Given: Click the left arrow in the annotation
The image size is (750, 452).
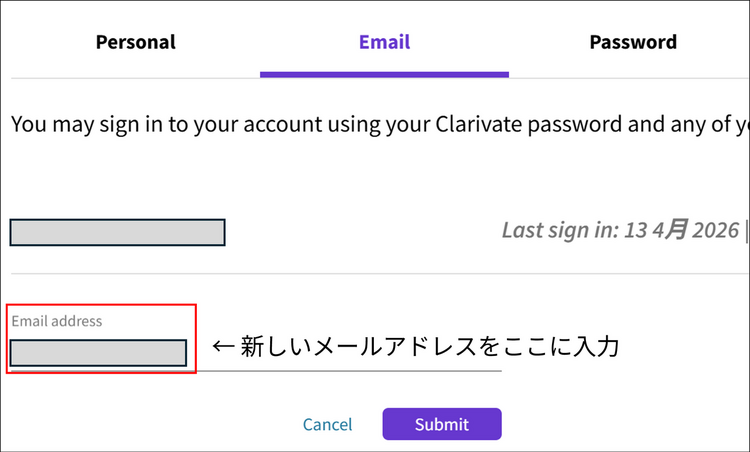Looking at the screenshot, I should (x=223, y=347).
